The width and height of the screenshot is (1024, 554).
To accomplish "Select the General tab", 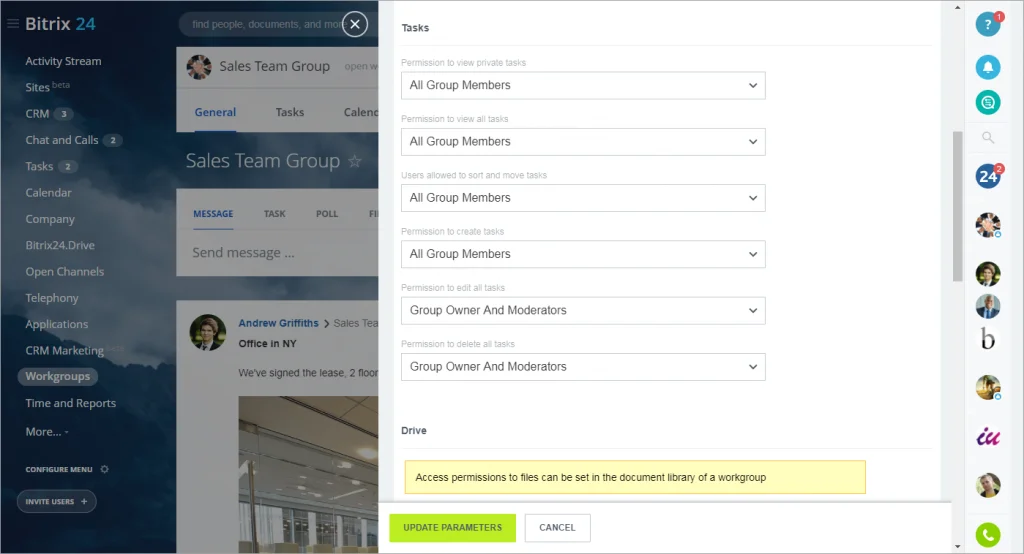I will [215, 112].
